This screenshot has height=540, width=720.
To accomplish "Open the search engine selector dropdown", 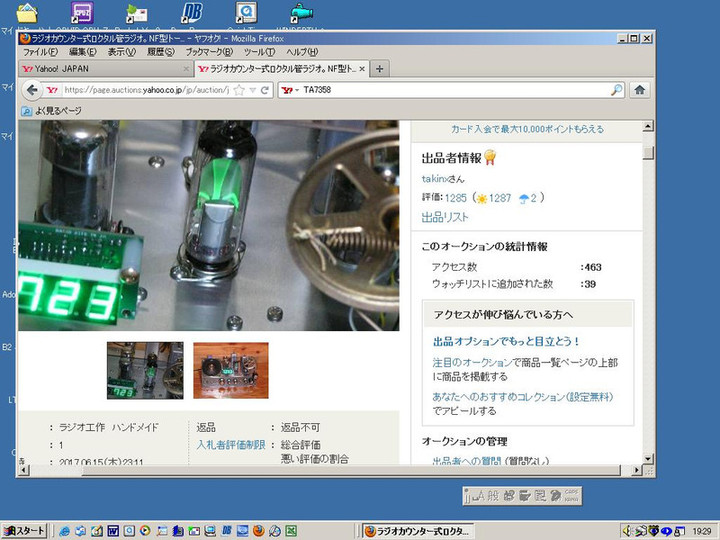I will [295, 90].
